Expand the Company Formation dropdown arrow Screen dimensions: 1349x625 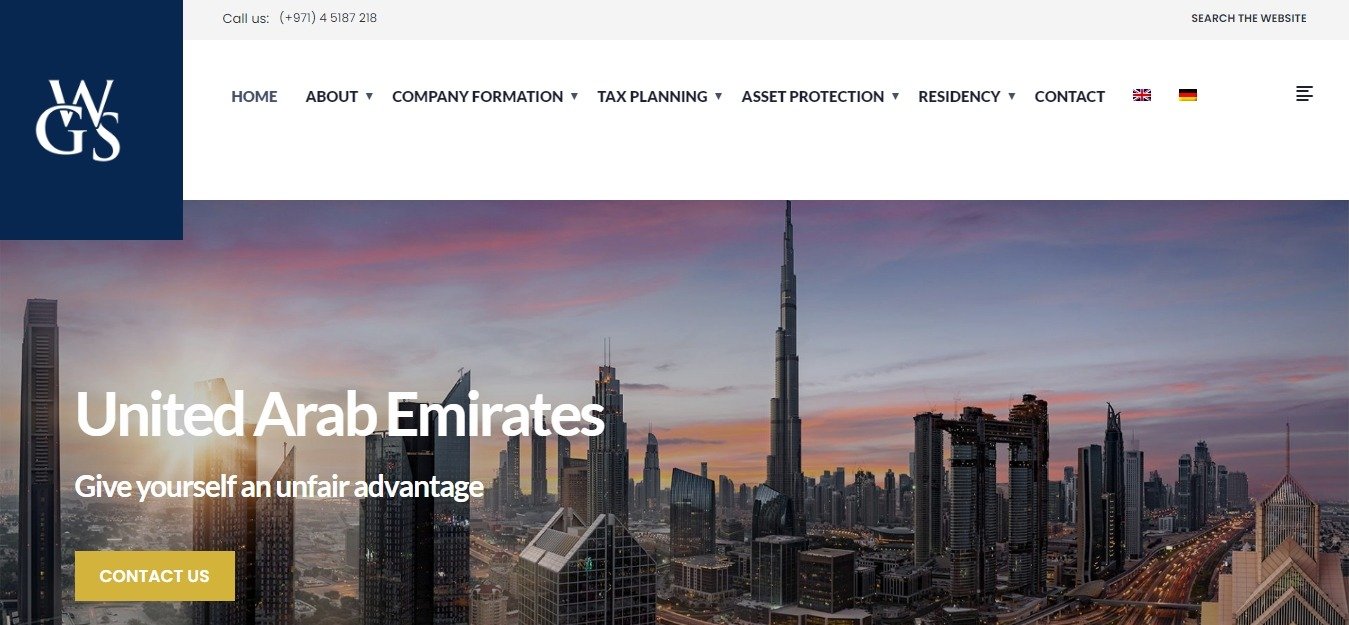click(x=574, y=96)
